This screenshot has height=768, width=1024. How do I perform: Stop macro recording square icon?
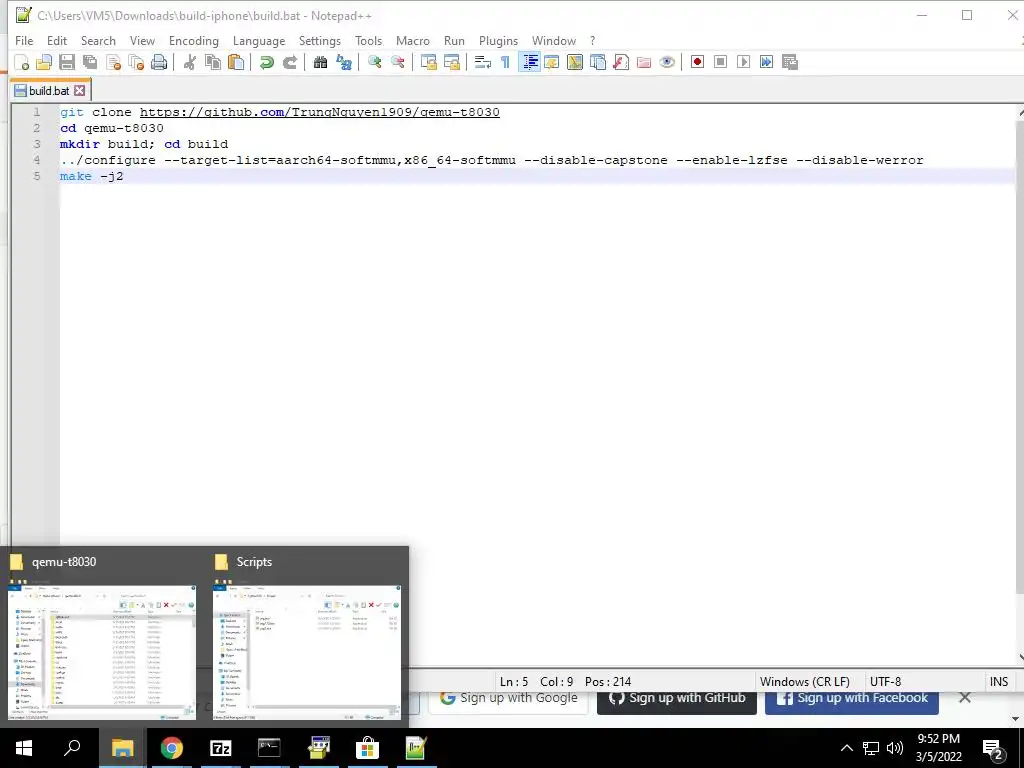pos(720,62)
